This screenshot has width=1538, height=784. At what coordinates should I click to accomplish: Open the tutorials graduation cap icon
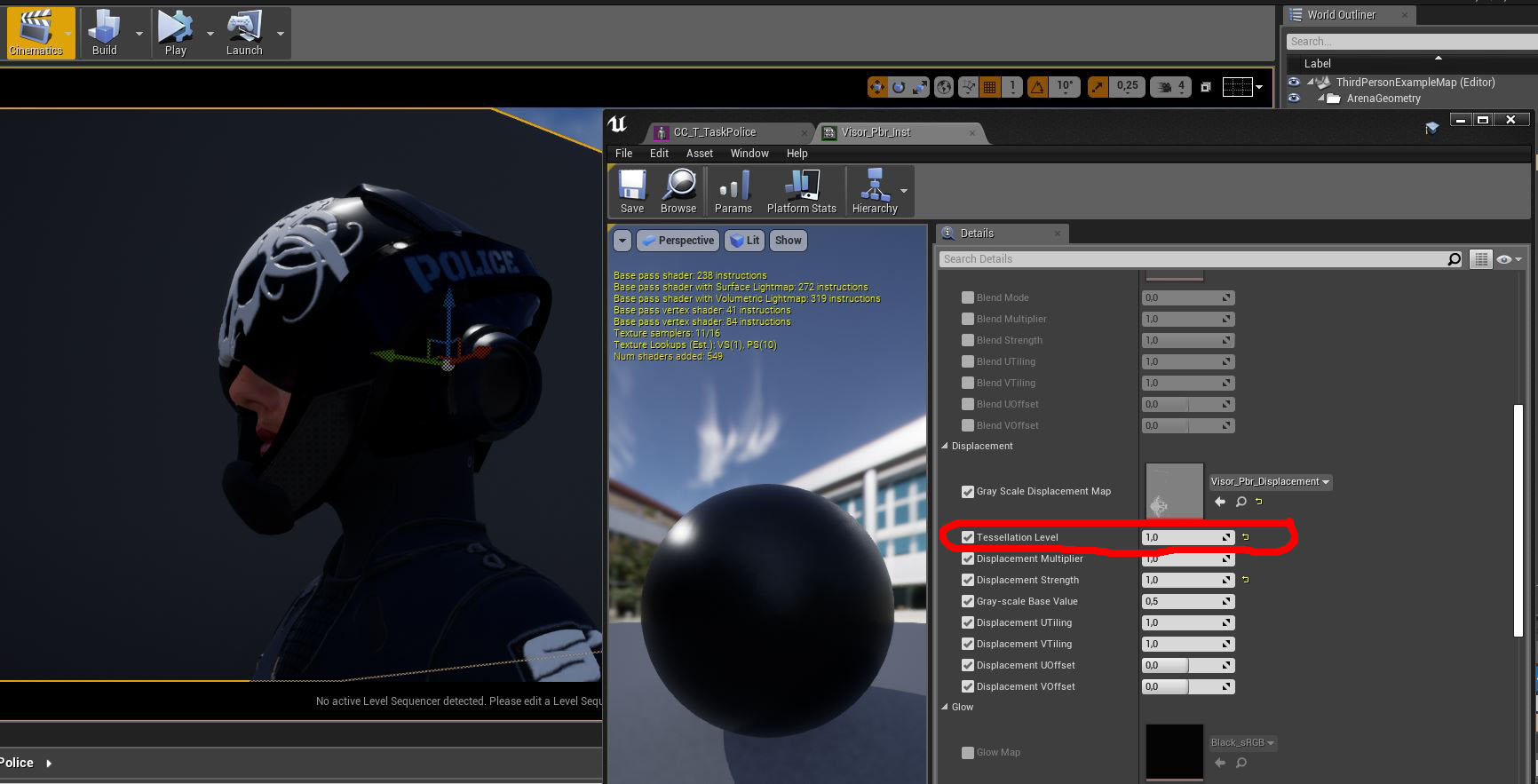1431,129
